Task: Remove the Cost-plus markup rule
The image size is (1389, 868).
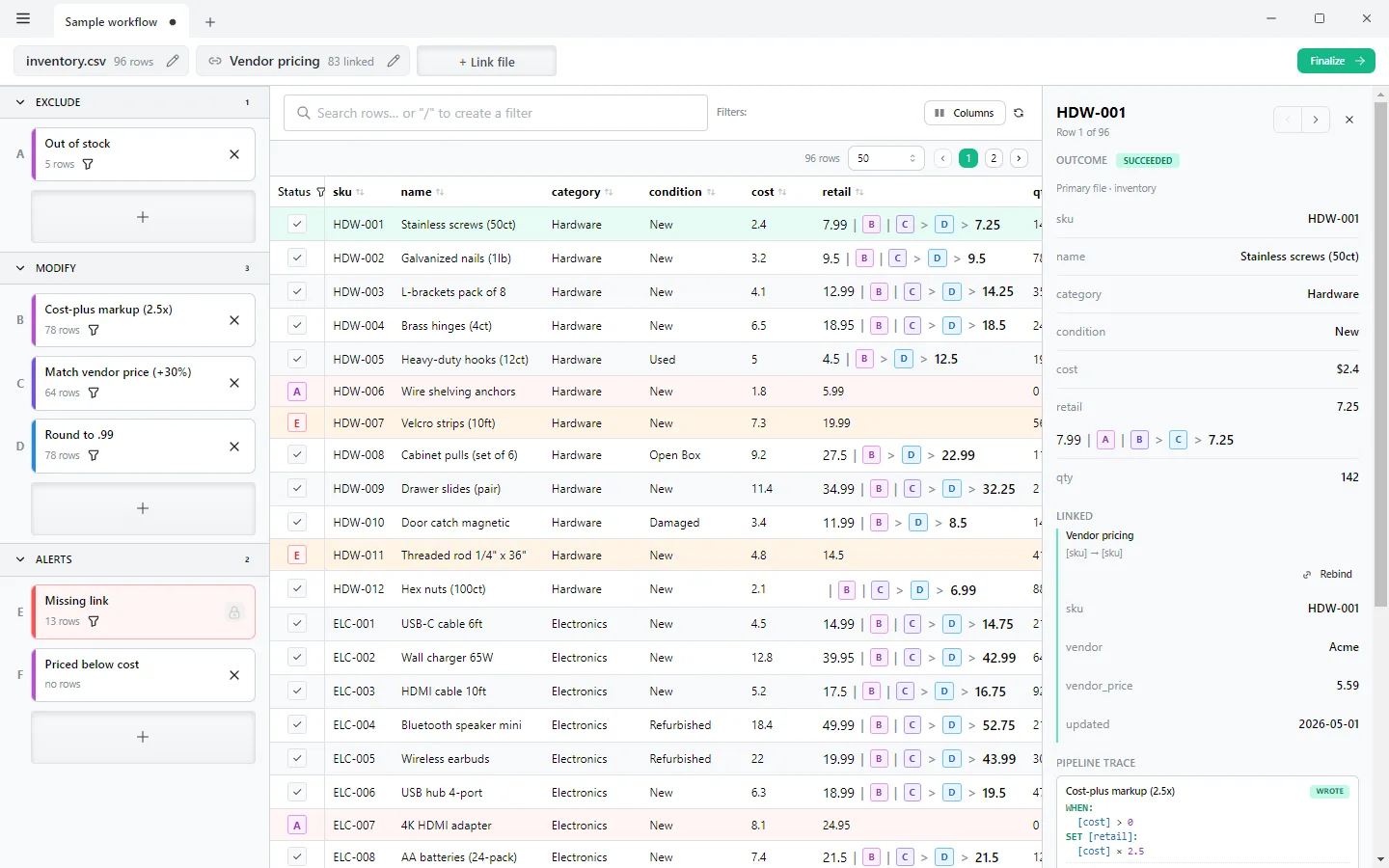Action: (234, 320)
